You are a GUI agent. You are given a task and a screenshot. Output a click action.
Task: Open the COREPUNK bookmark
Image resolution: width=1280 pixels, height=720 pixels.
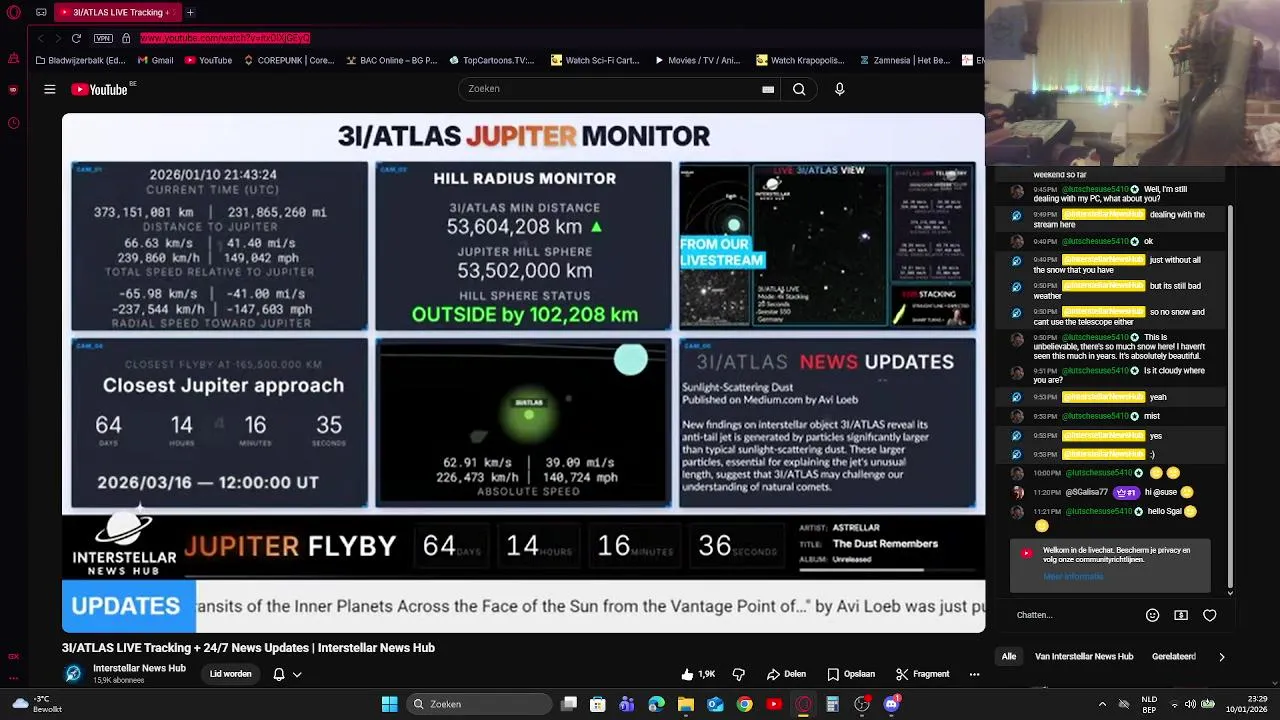pos(289,60)
